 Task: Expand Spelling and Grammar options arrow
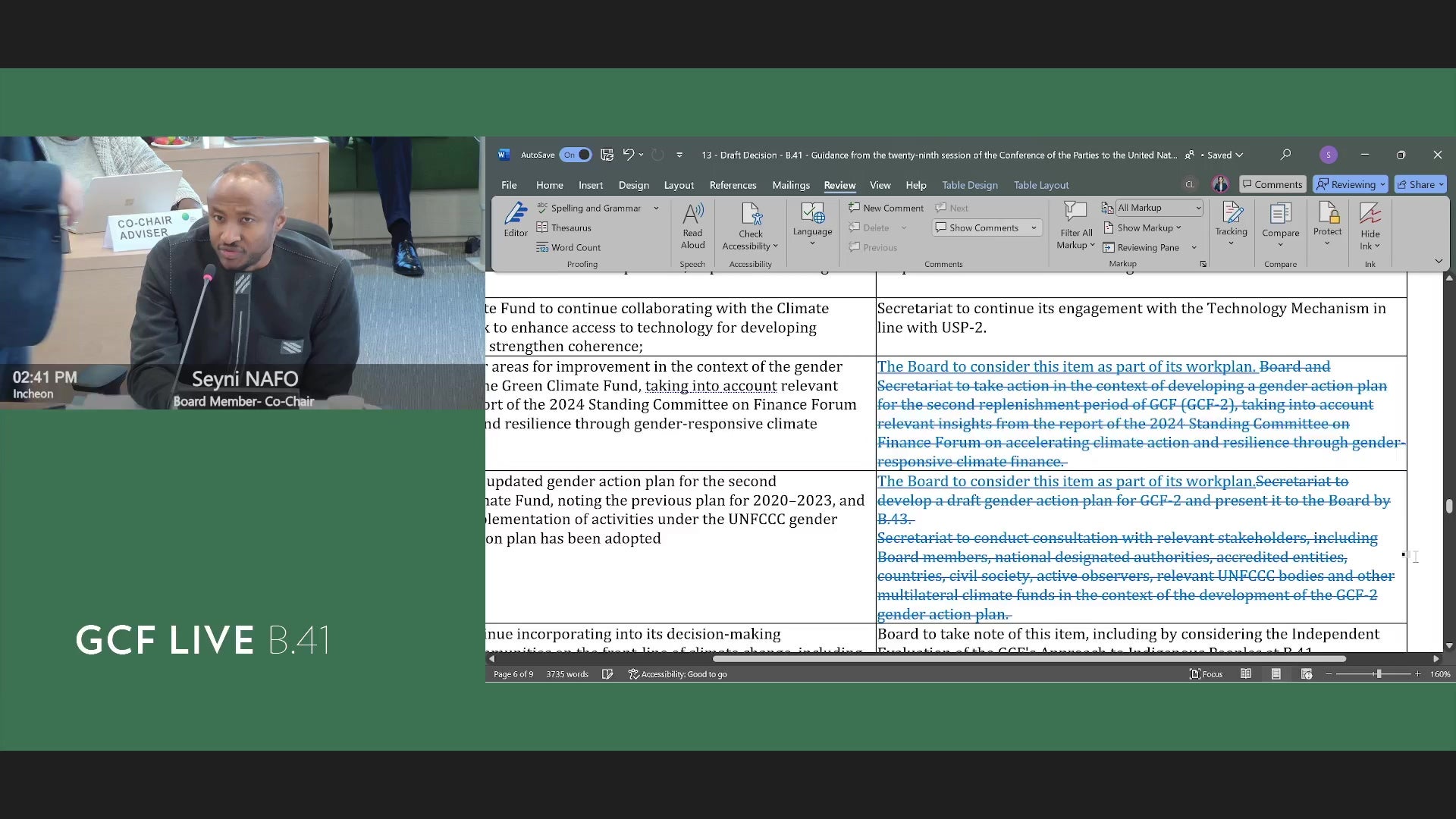656,208
